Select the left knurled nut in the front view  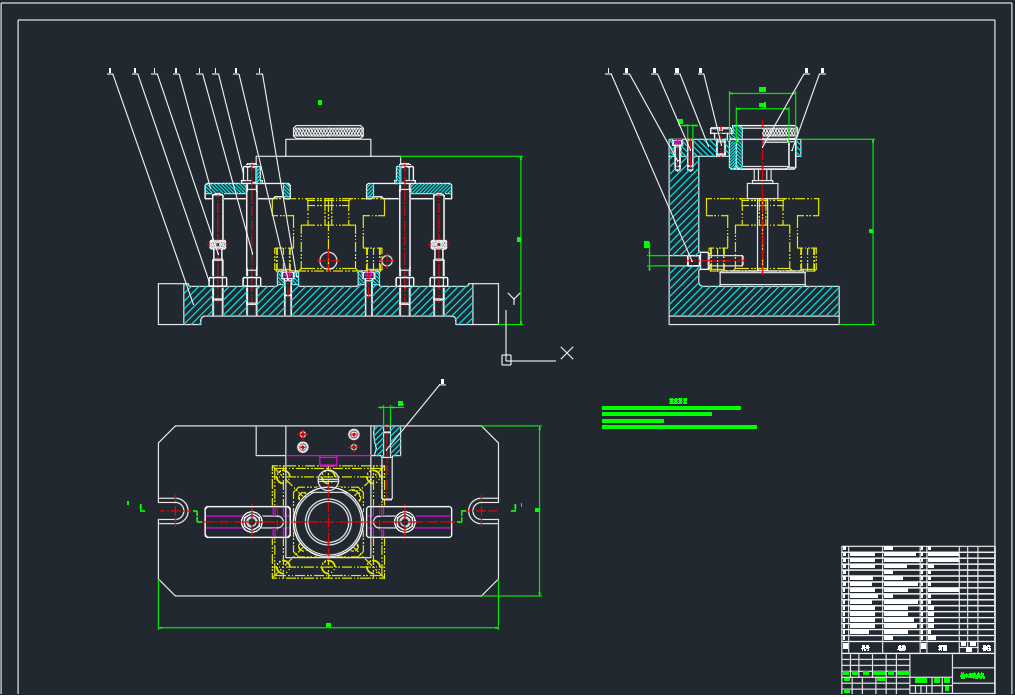[x=218, y=245]
